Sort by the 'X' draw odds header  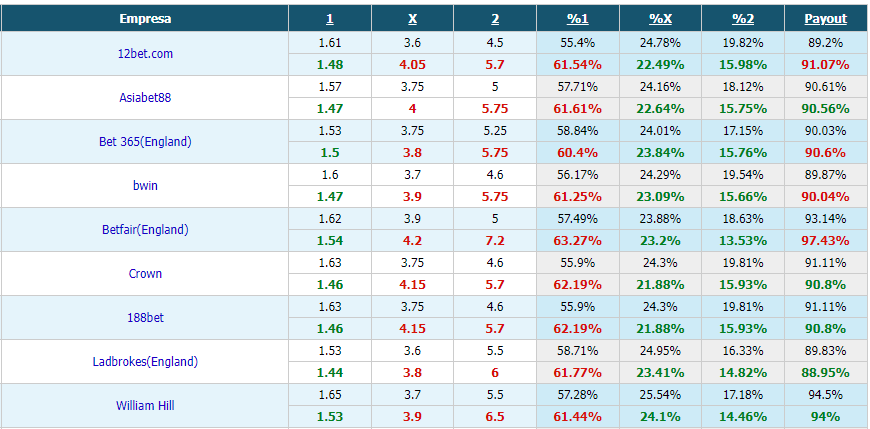(x=412, y=19)
